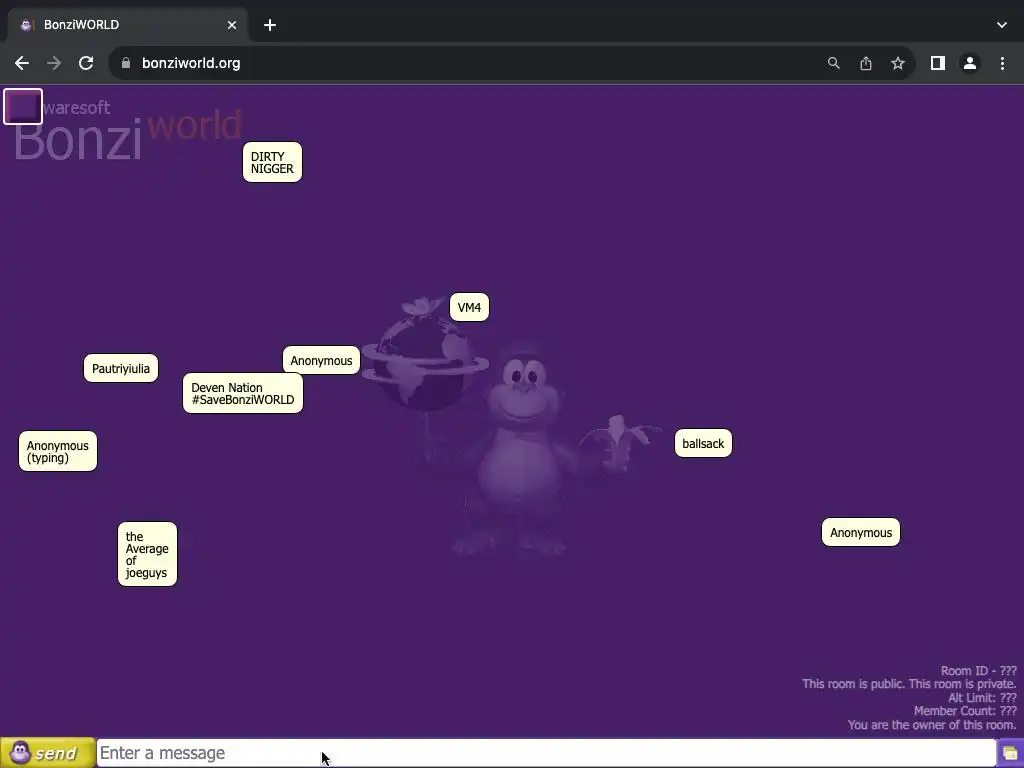The image size is (1024, 768).
Task: Share this page using the share icon
Action: click(865, 63)
